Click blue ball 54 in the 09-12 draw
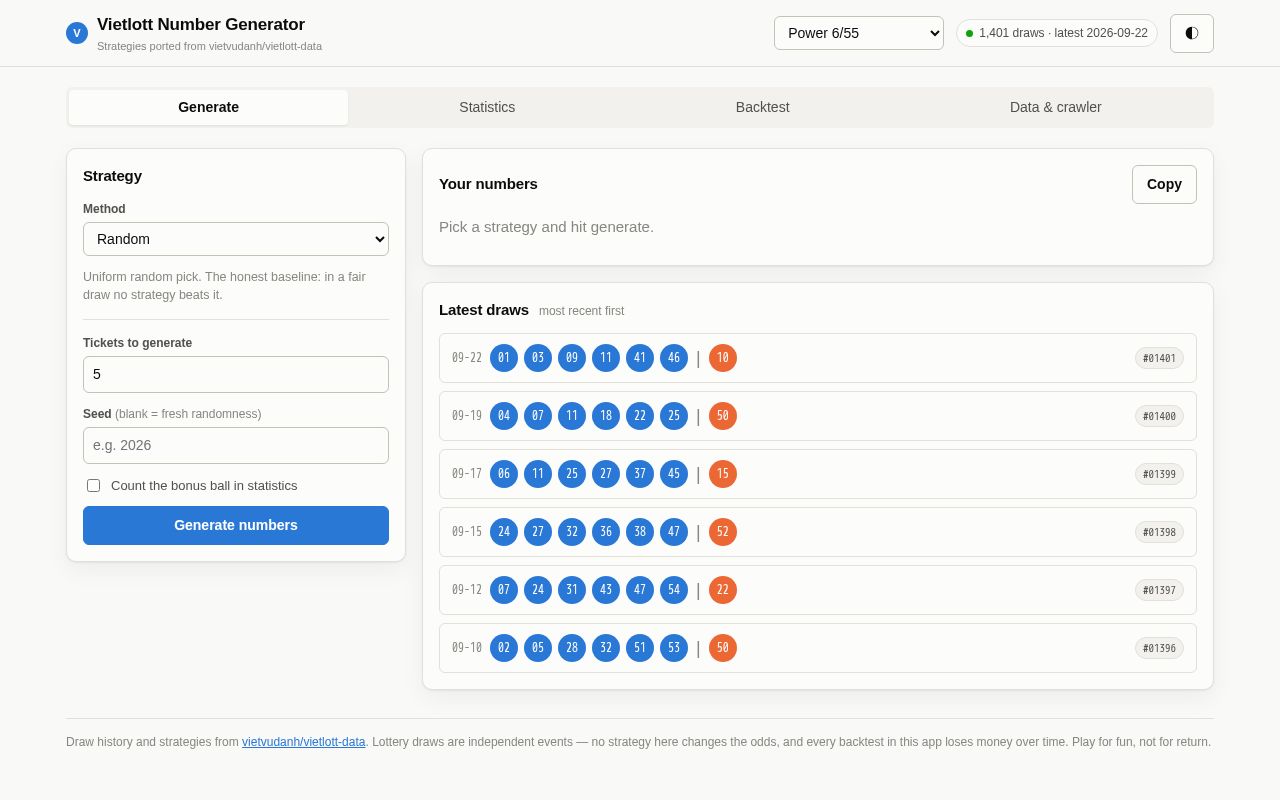Image resolution: width=1280 pixels, height=800 pixels. click(x=674, y=590)
